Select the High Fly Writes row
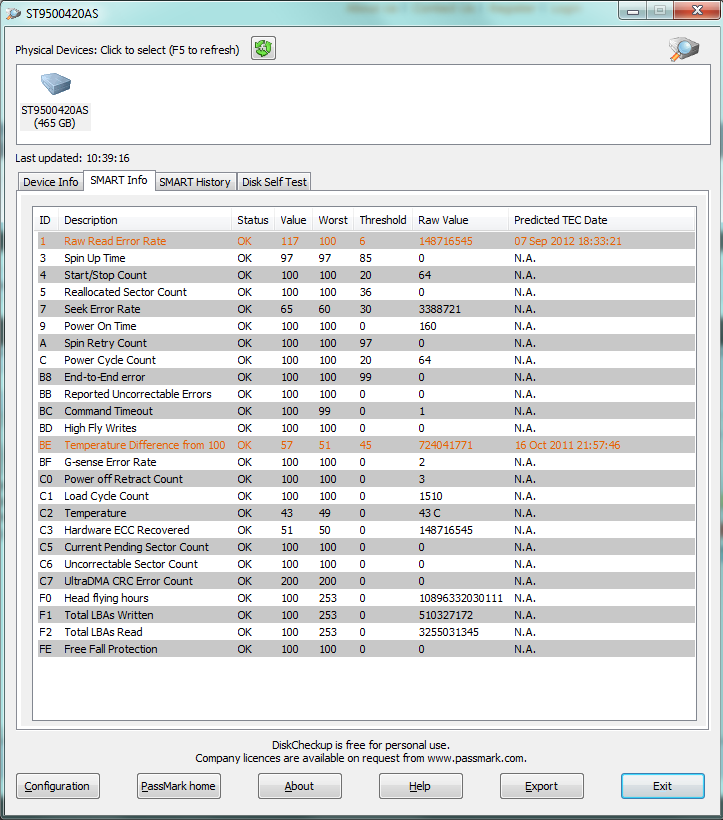This screenshot has height=820, width=723. click(x=366, y=428)
